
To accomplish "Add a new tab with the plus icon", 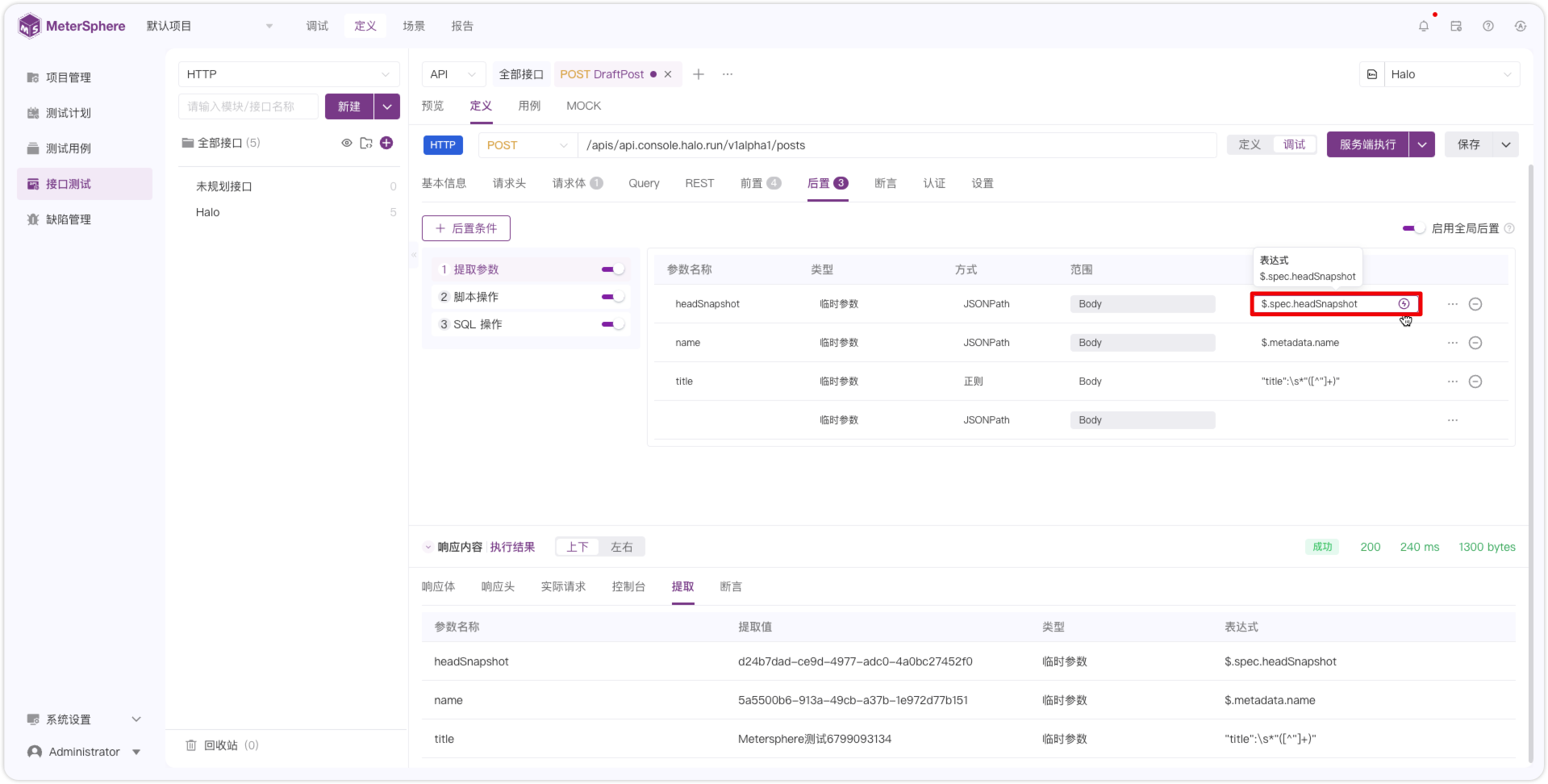I will coord(699,74).
